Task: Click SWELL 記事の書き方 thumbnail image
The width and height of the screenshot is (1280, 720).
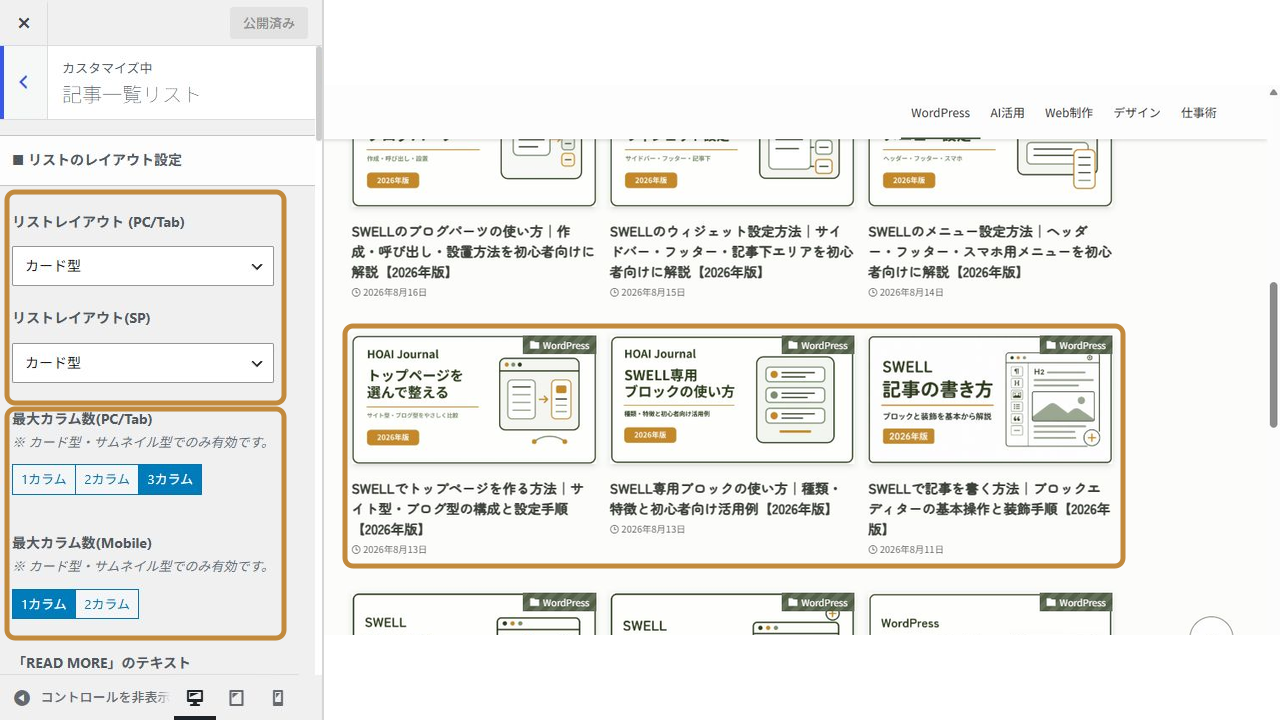Action: tap(990, 400)
